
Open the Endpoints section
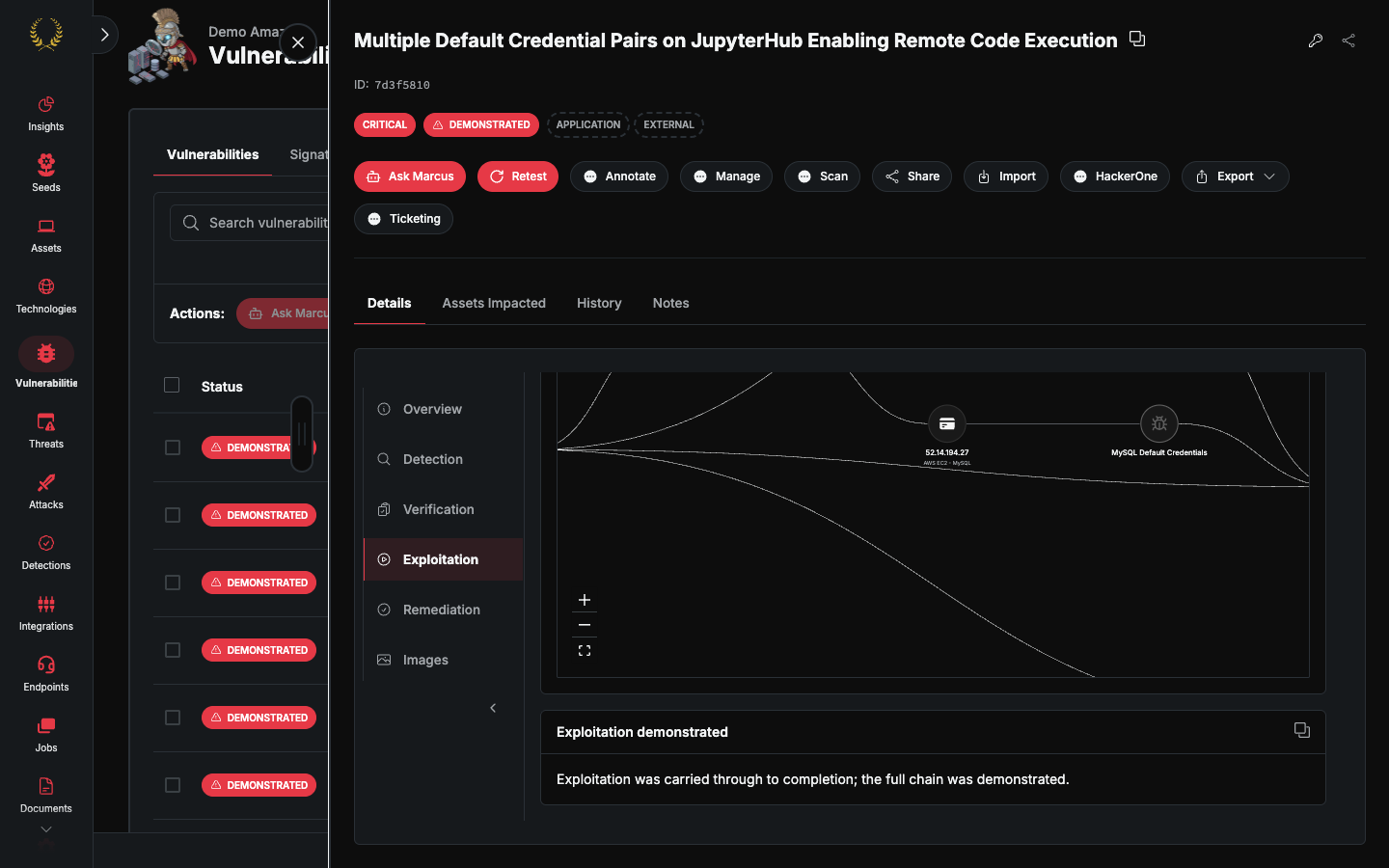click(x=45, y=674)
